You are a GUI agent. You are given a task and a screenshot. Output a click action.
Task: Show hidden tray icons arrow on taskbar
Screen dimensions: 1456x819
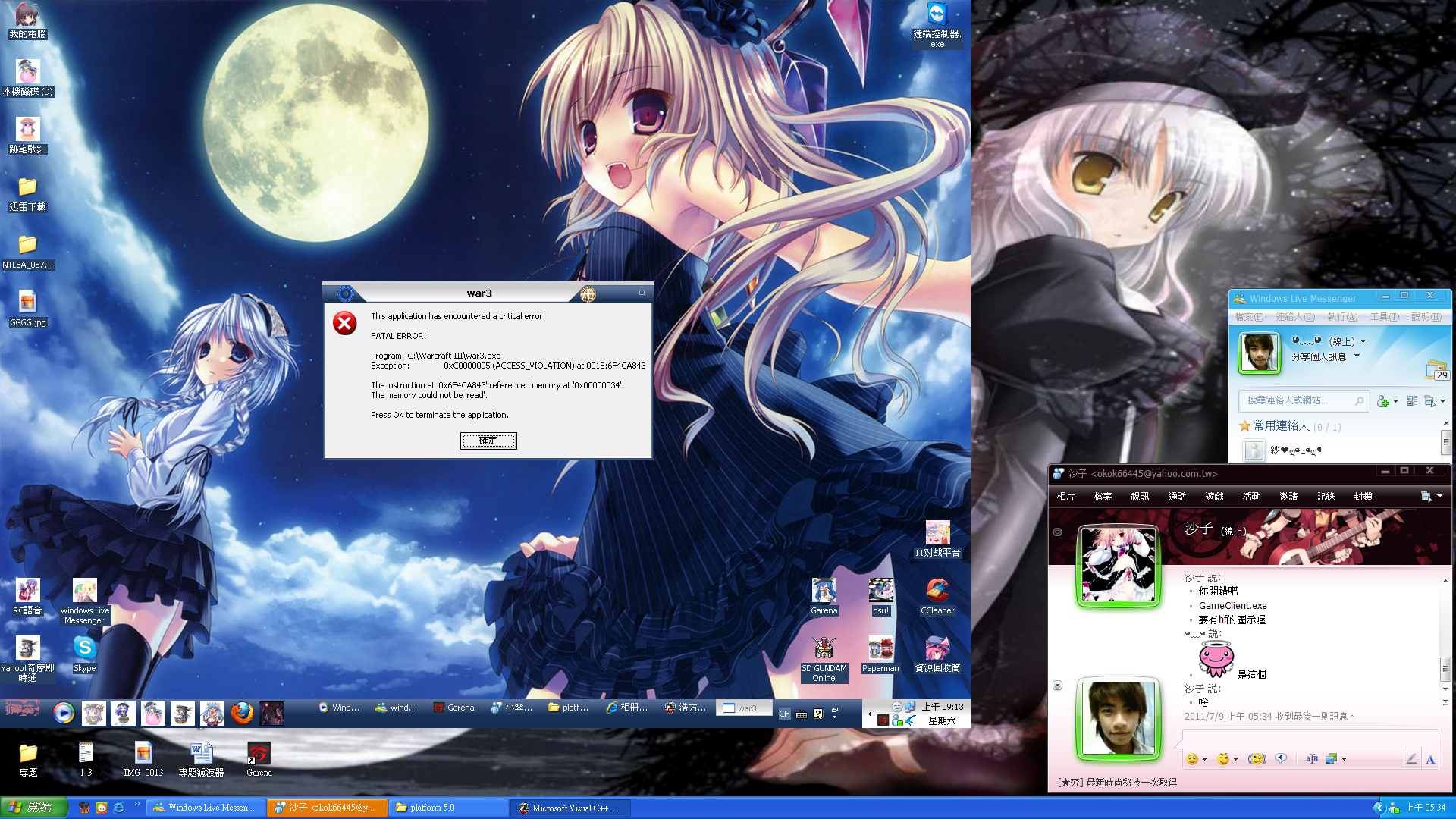click(x=1379, y=808)
